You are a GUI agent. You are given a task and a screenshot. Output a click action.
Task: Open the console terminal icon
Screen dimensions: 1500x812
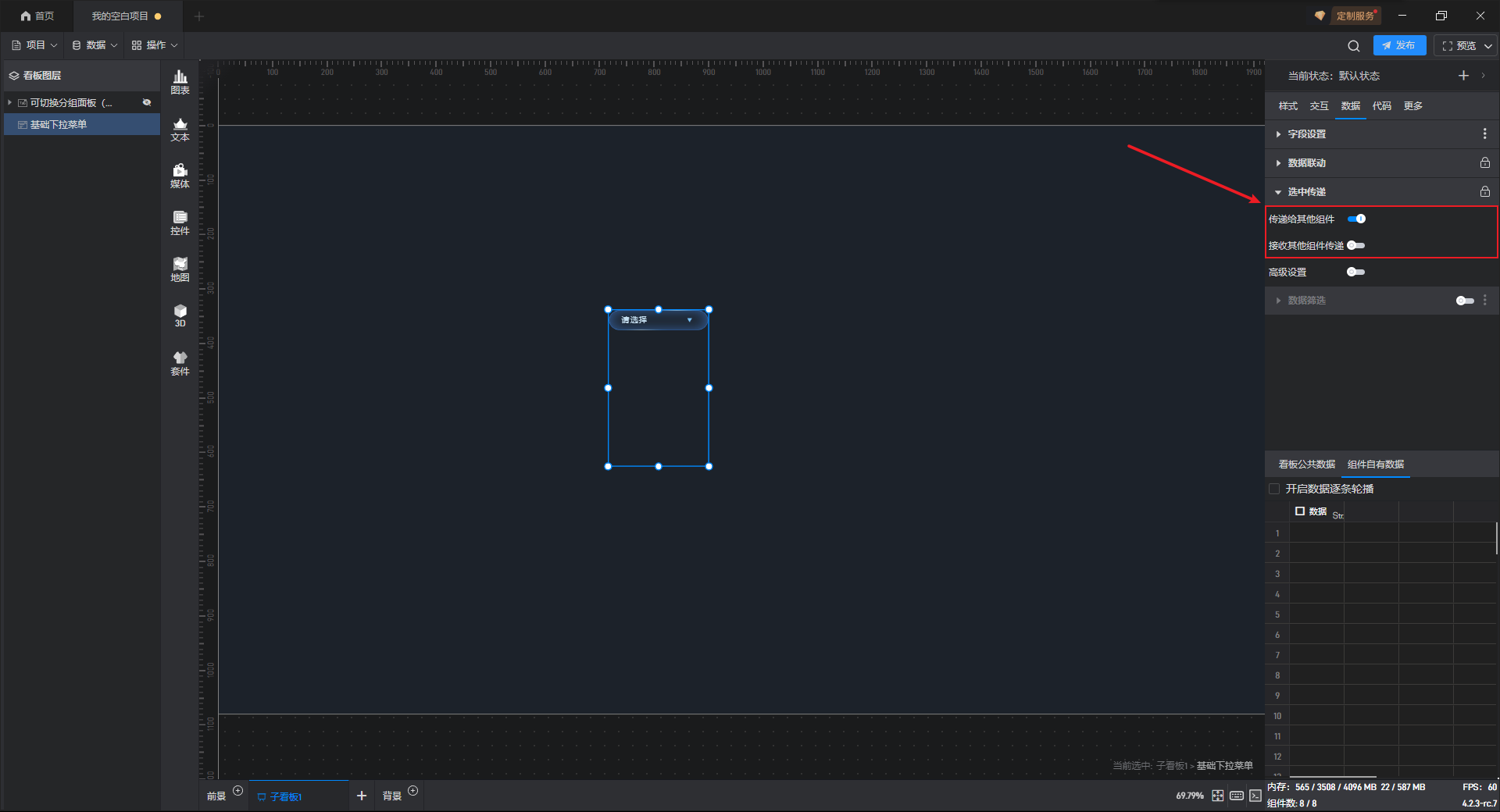coord(1255,796)
